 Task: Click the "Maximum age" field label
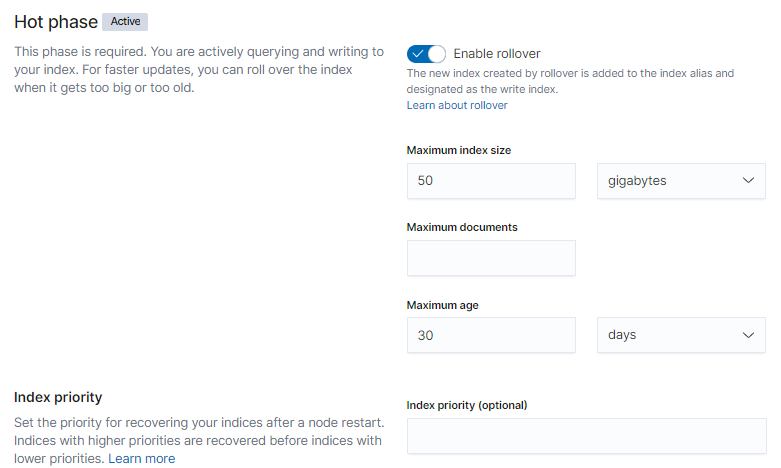(x=440, y=304)
